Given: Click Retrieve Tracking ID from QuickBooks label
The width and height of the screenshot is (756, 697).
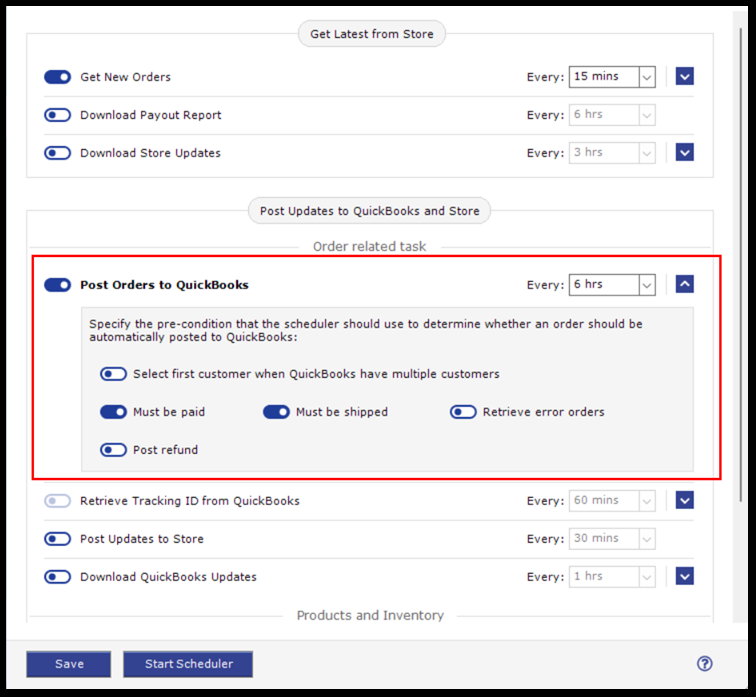Looking at the screenshot, I should point(190,501).
